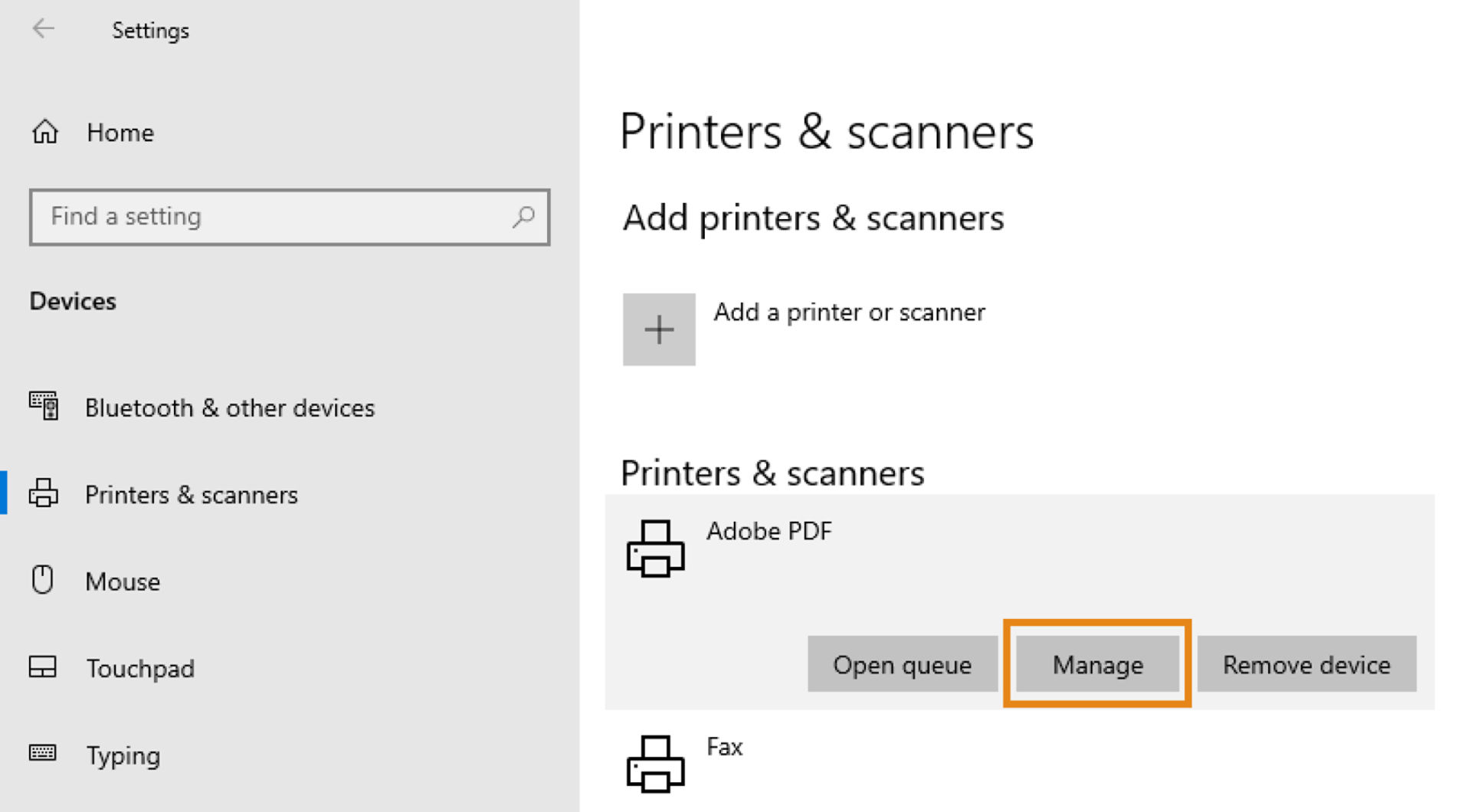1471x812 pixels.
Task: Click the Fax printer icon
Action: point(657,765)
